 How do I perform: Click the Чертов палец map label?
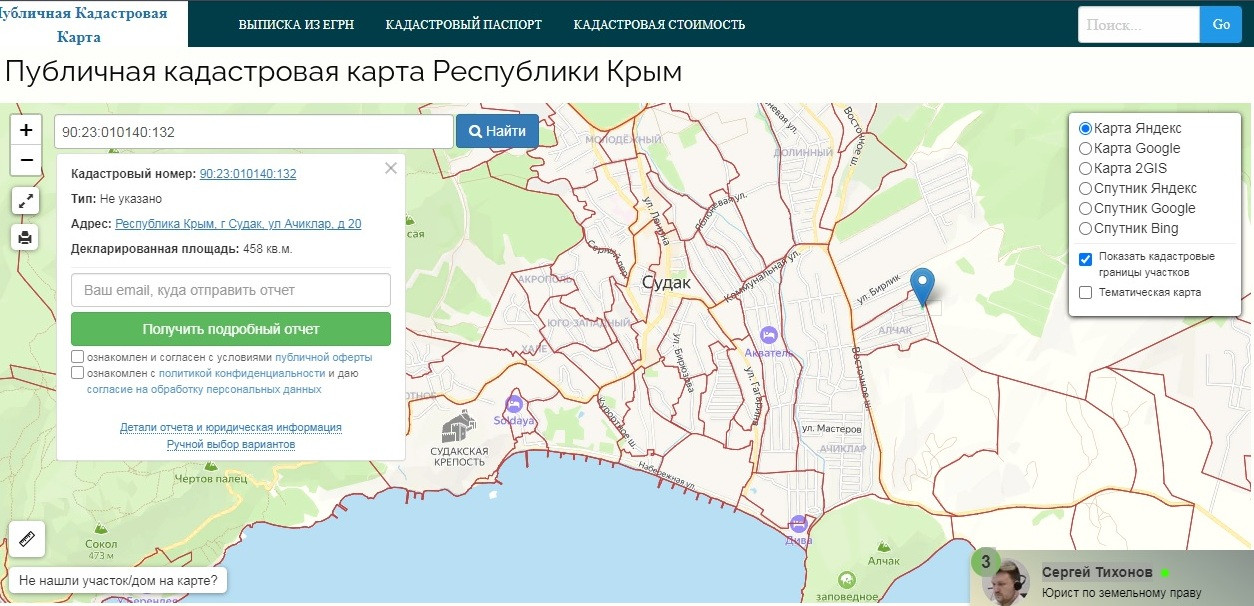coord(210,480)
